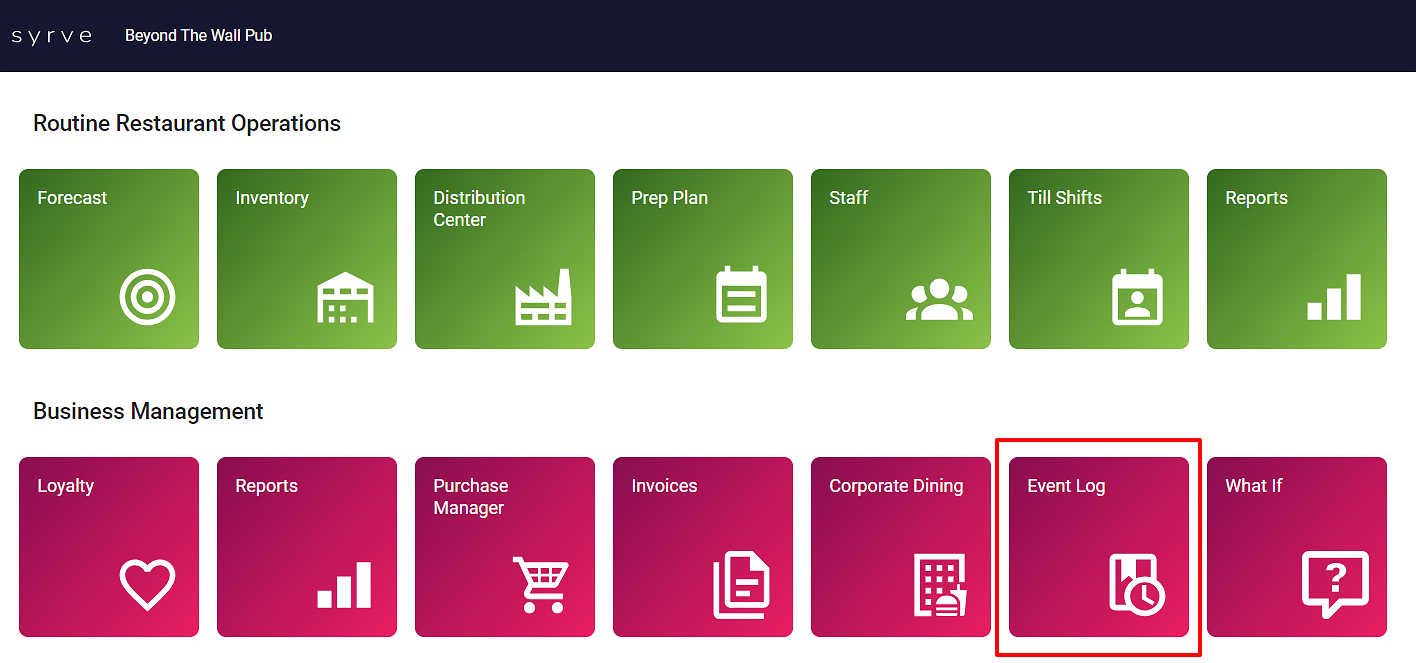
Task: Open the Purchase Manager tile label
Action: click(x=470, y=497)
